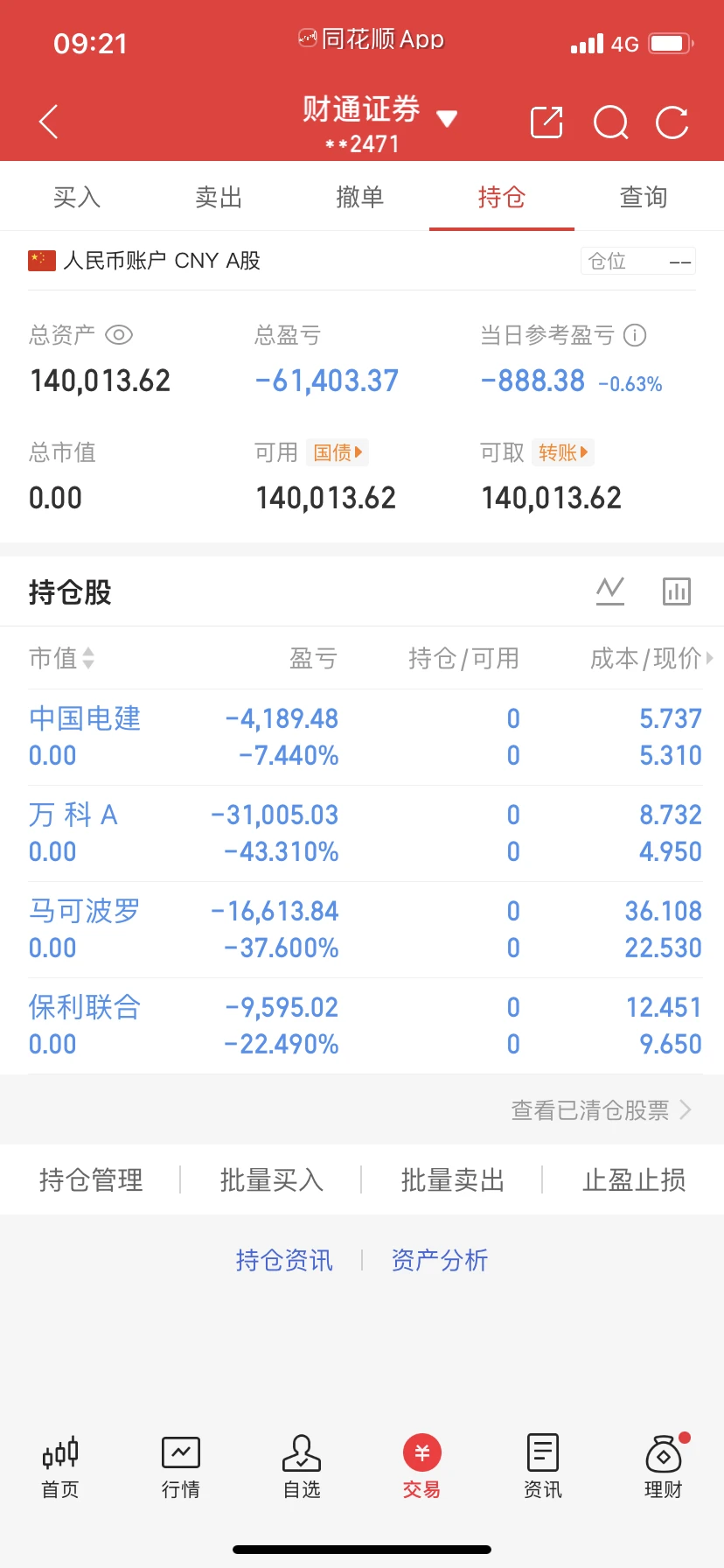Click total P&L value -61,403.37

[x=327, y=381]
